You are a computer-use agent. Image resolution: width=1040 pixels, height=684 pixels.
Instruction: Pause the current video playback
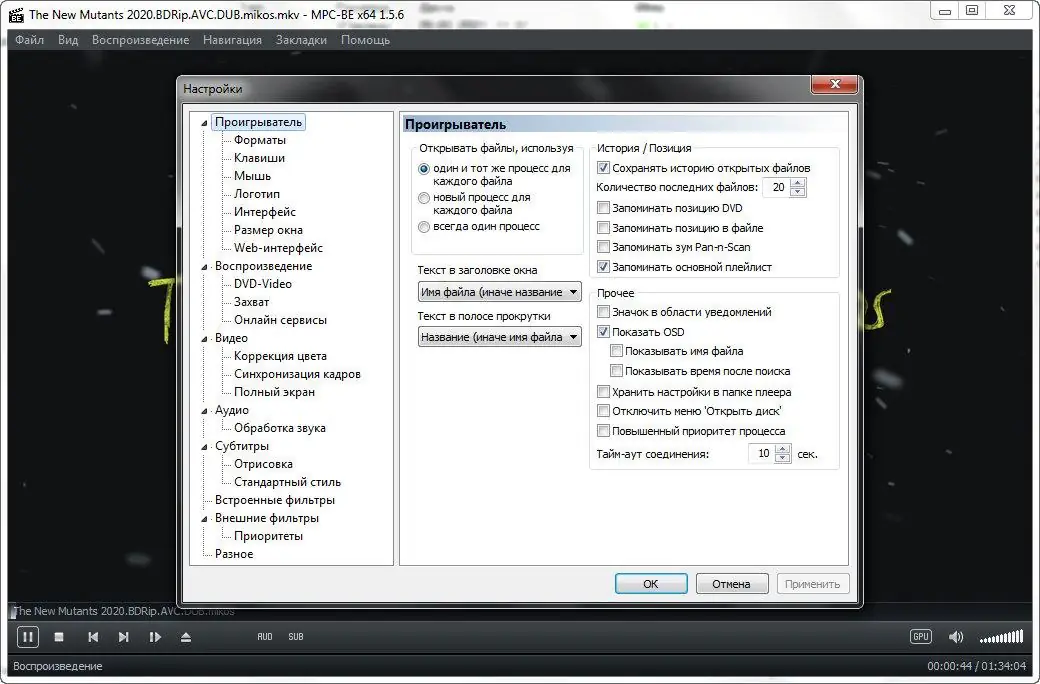point(27,636)
